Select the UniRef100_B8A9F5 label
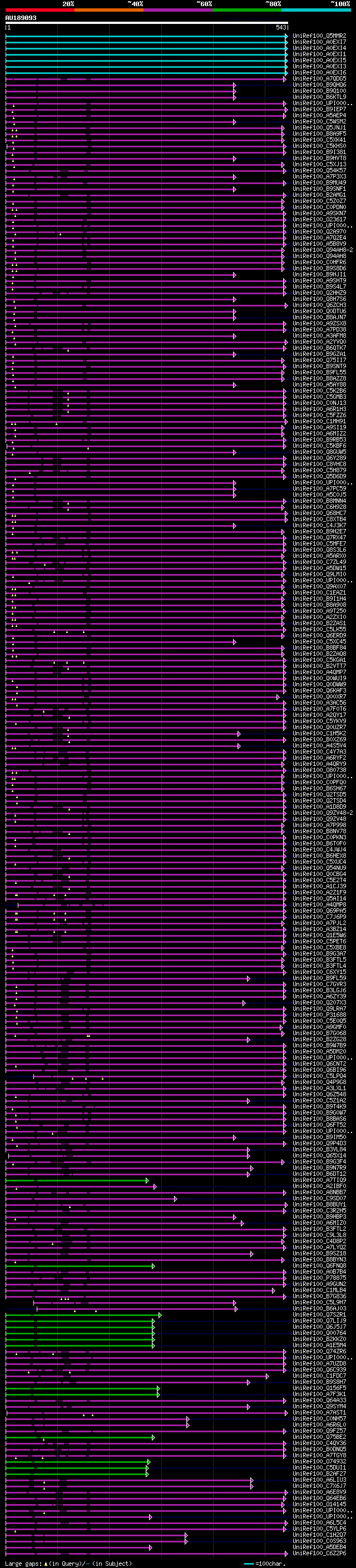The height and width of the screenshot is (1568, 356). [319, 134]
